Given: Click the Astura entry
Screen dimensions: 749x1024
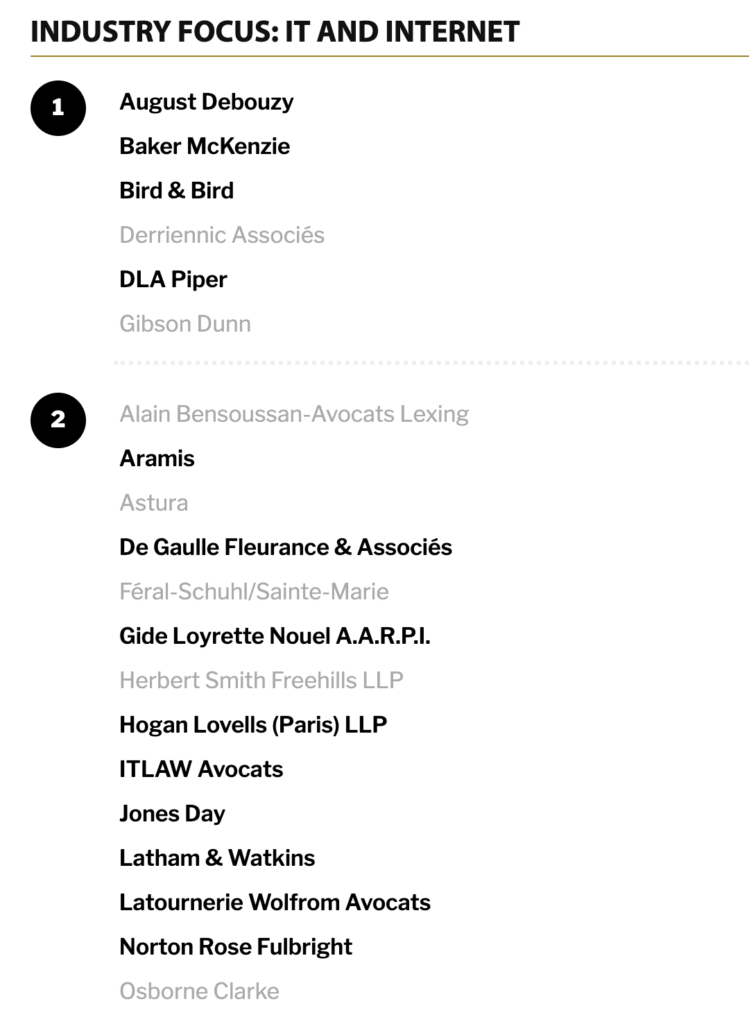Looking at the screenshot, I should pyautogui.click(x=154, y=503).
